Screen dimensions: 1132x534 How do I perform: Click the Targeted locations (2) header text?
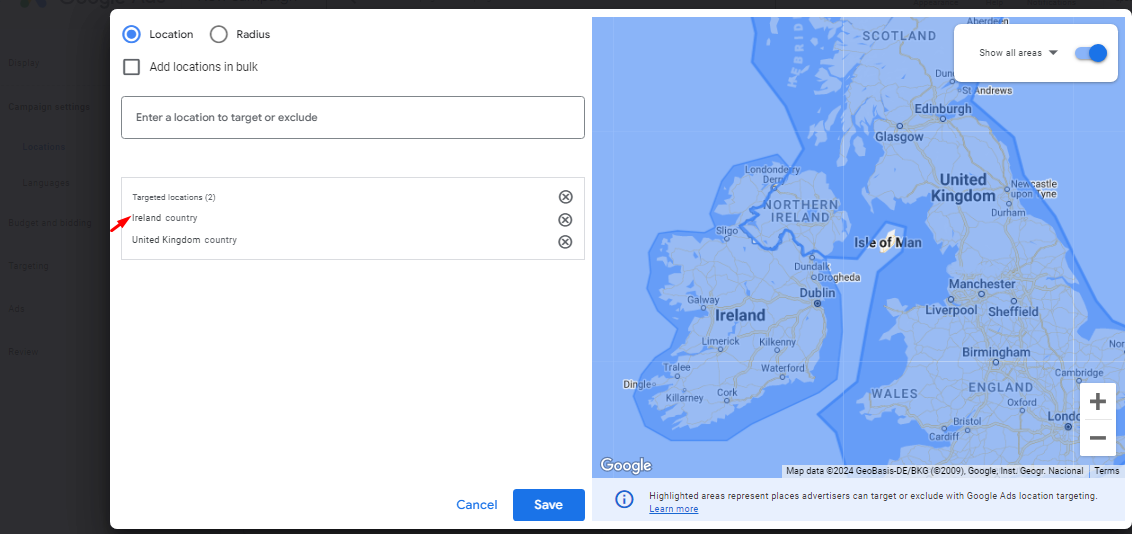click(x=174, y=197)
